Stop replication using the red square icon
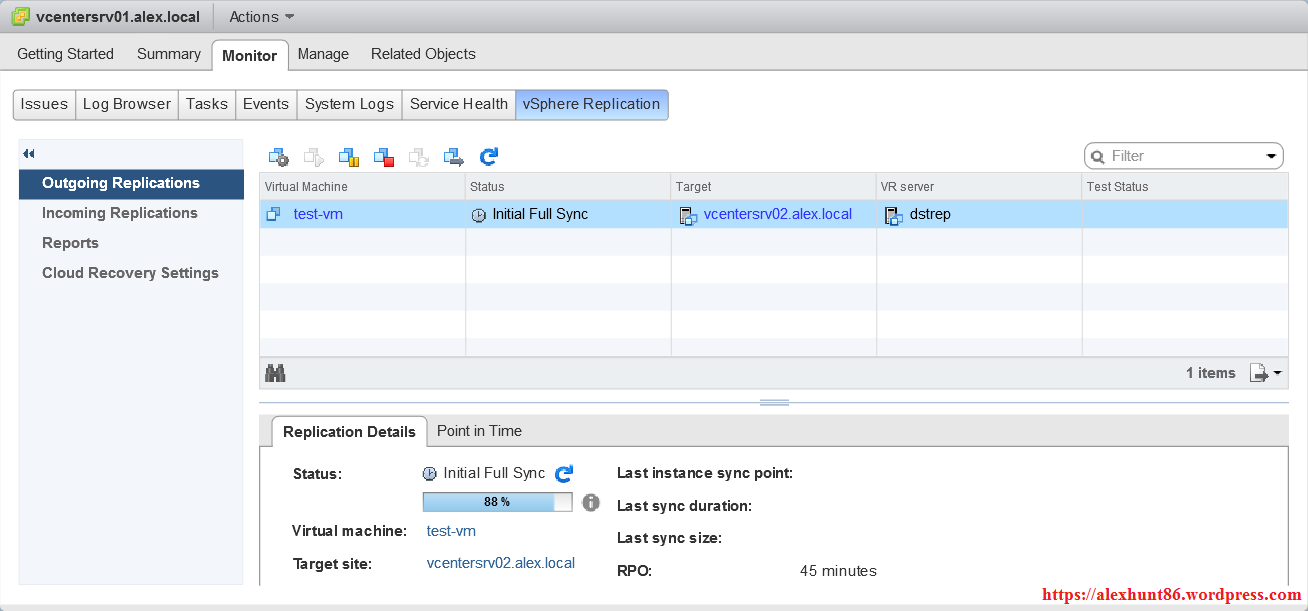 click(384, 157)
